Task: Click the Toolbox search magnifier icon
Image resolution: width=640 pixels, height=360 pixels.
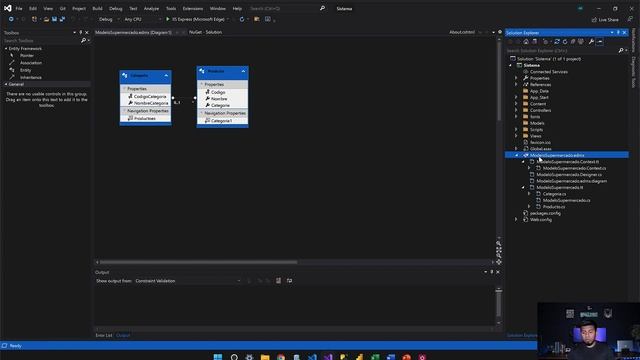Action: pos(83,41)
